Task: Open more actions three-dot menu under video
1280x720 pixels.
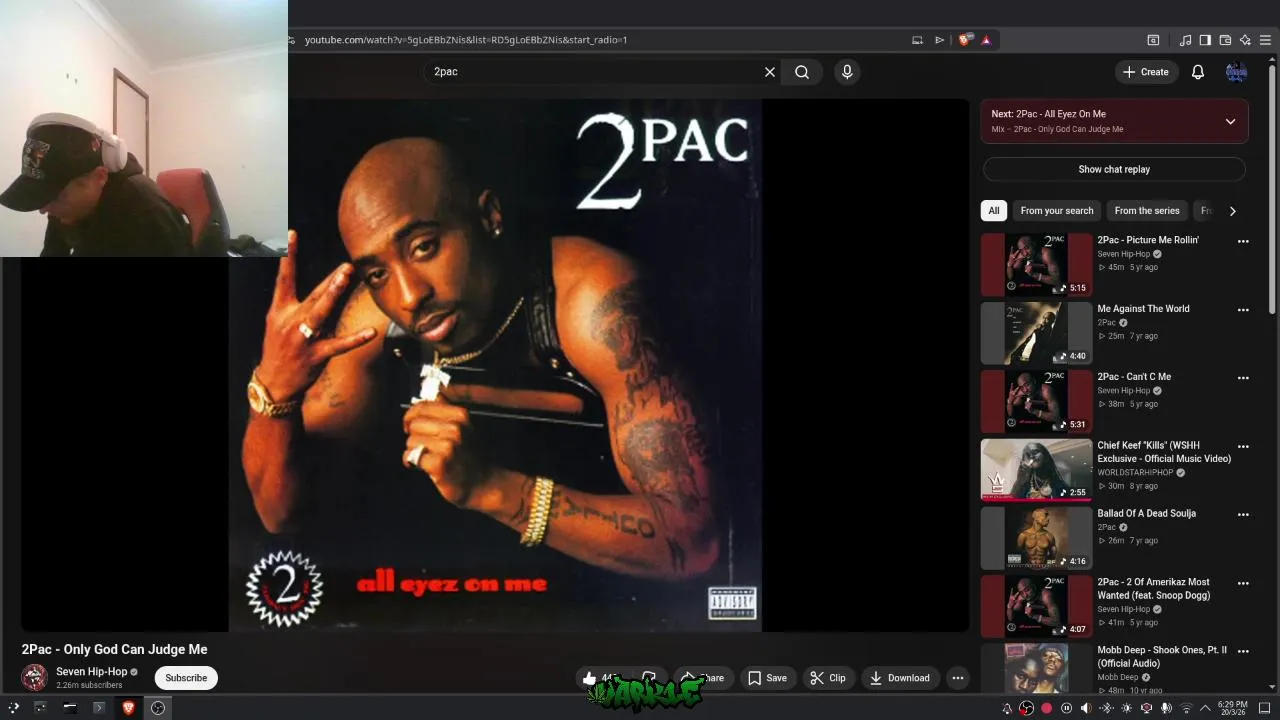Action: tap(958, 678)
